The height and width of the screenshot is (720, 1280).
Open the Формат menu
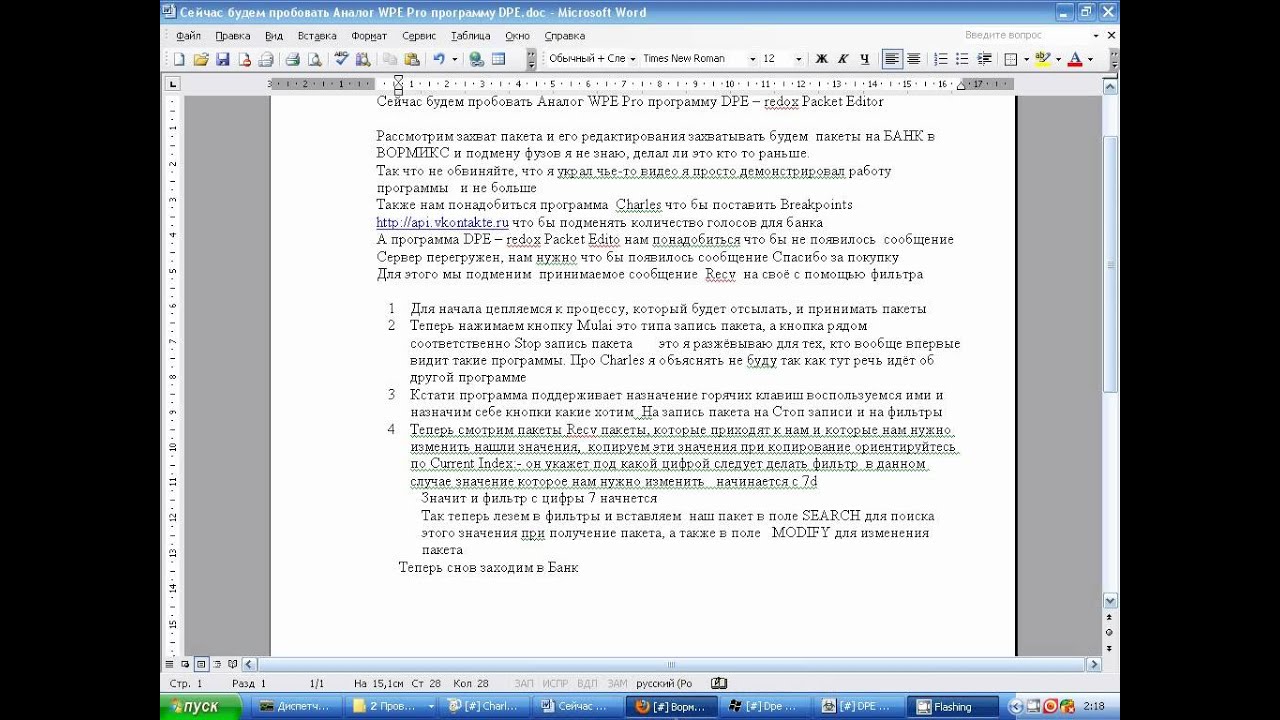(370, 36)
